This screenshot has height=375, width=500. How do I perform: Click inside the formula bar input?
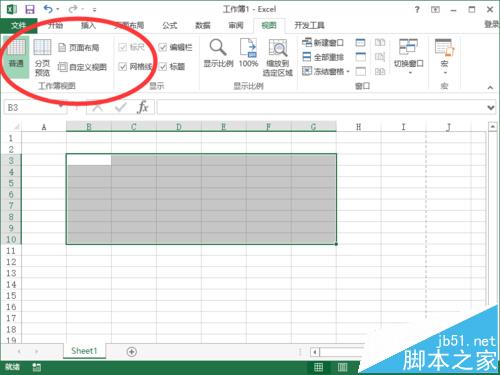click(322, 107)
